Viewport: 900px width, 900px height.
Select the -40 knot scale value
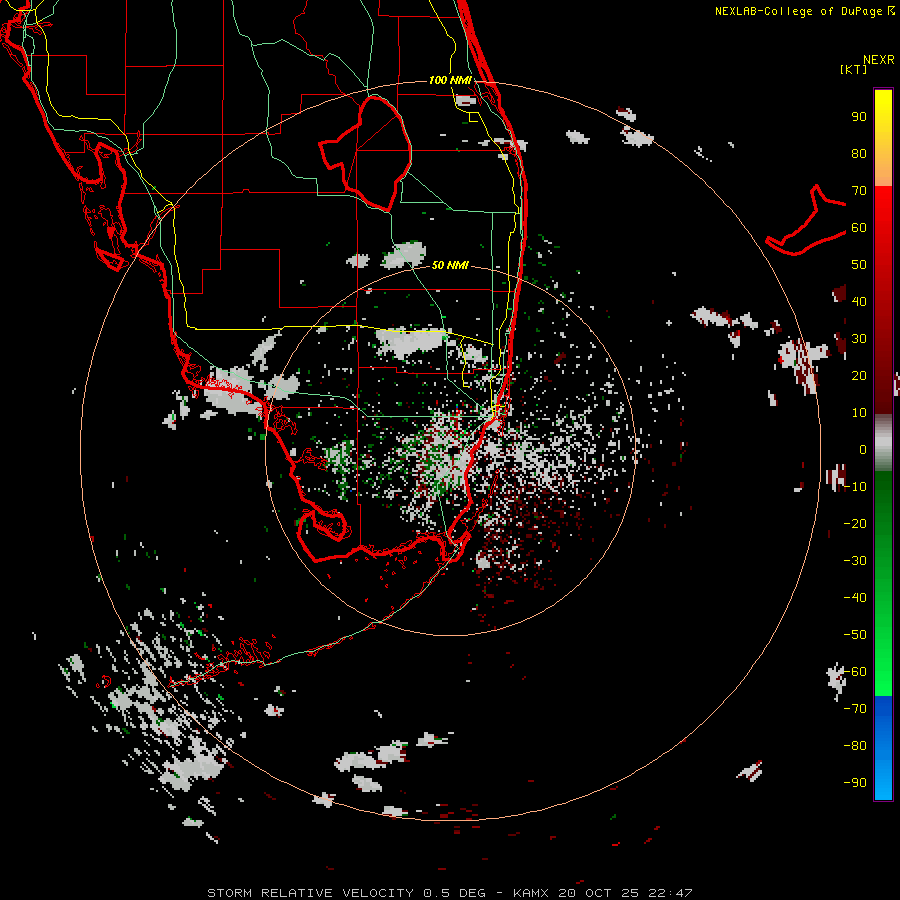pos(855,598)
